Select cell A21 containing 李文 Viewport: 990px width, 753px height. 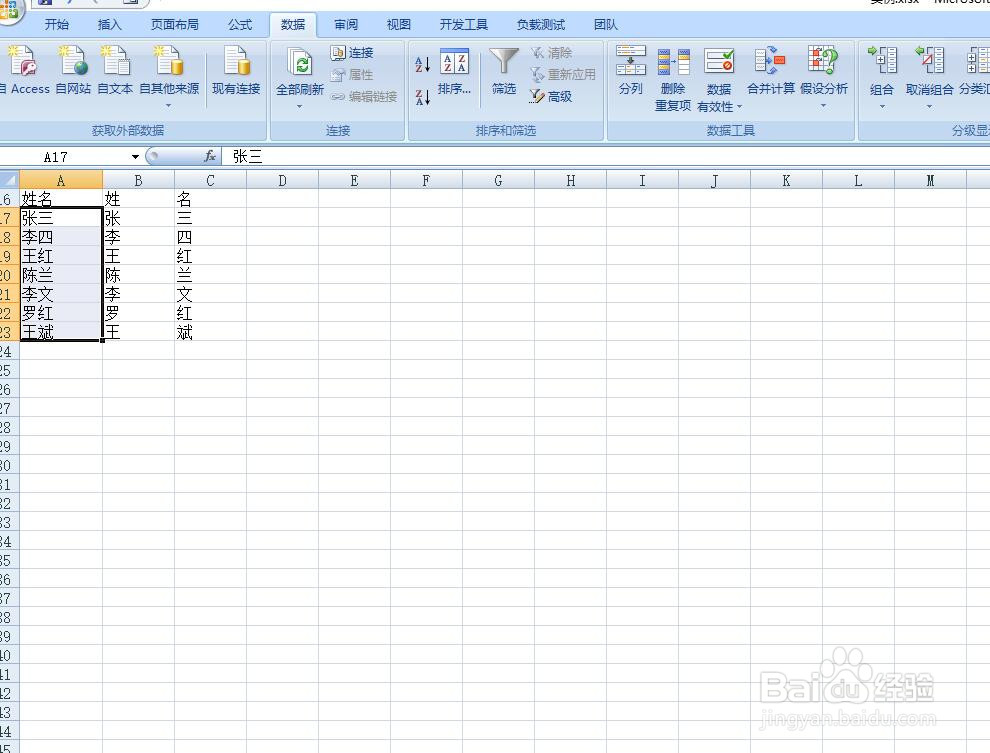pos(61,293)
